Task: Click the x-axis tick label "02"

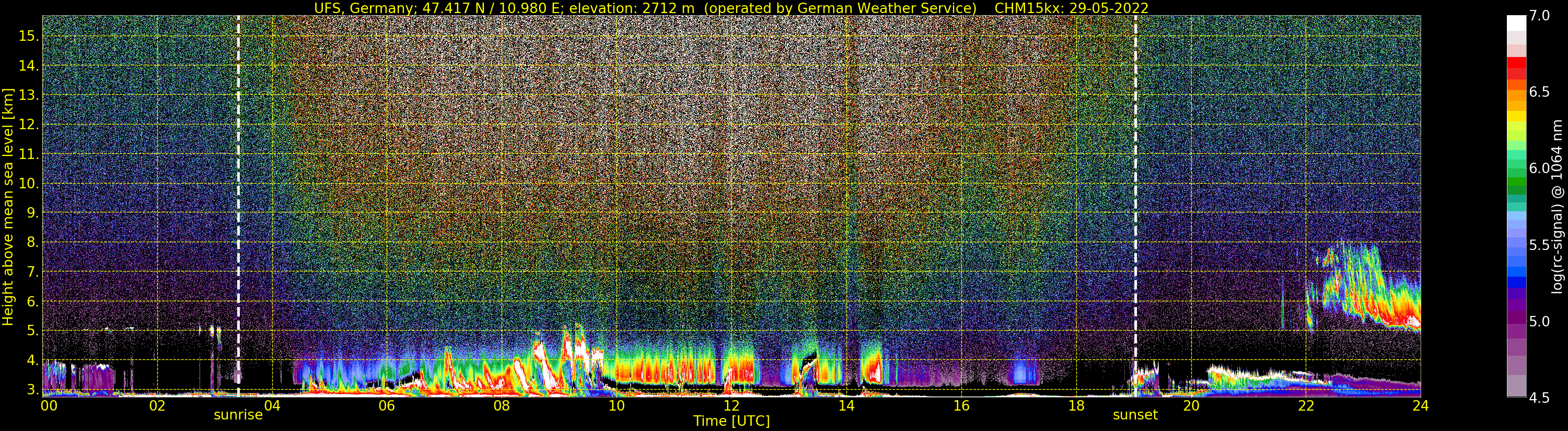Action: 157,405
